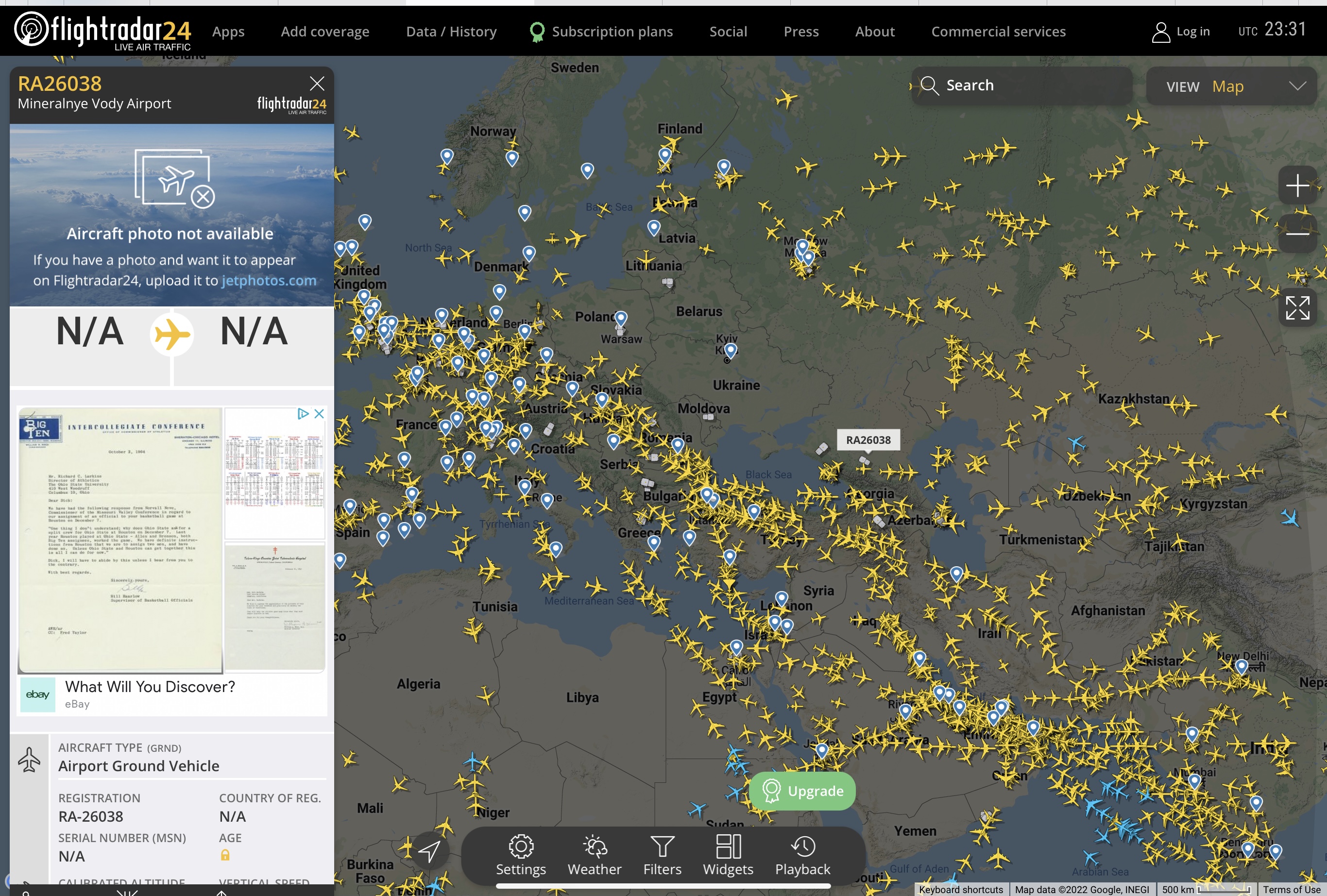Screen dimensions: 1327x896
Task: Close the eBay ad
Action: (x=319, y=413)
